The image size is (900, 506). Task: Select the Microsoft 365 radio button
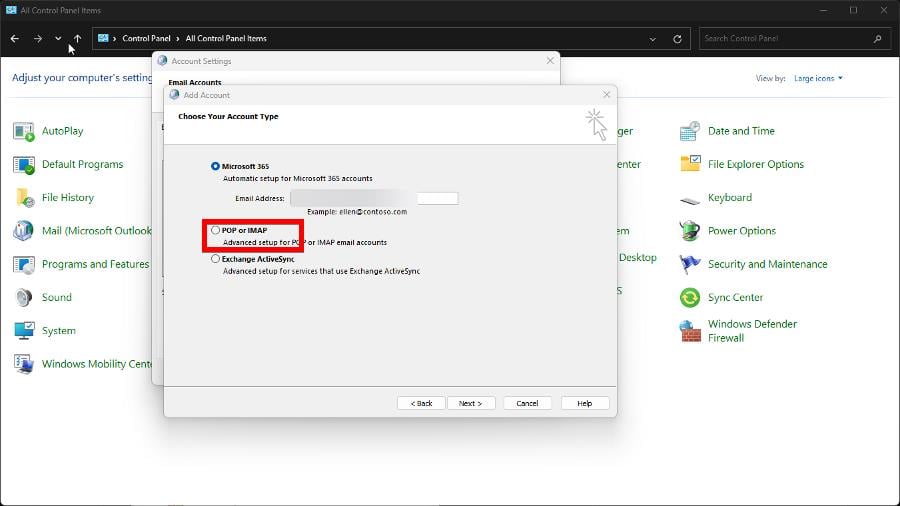pos(215,166)
